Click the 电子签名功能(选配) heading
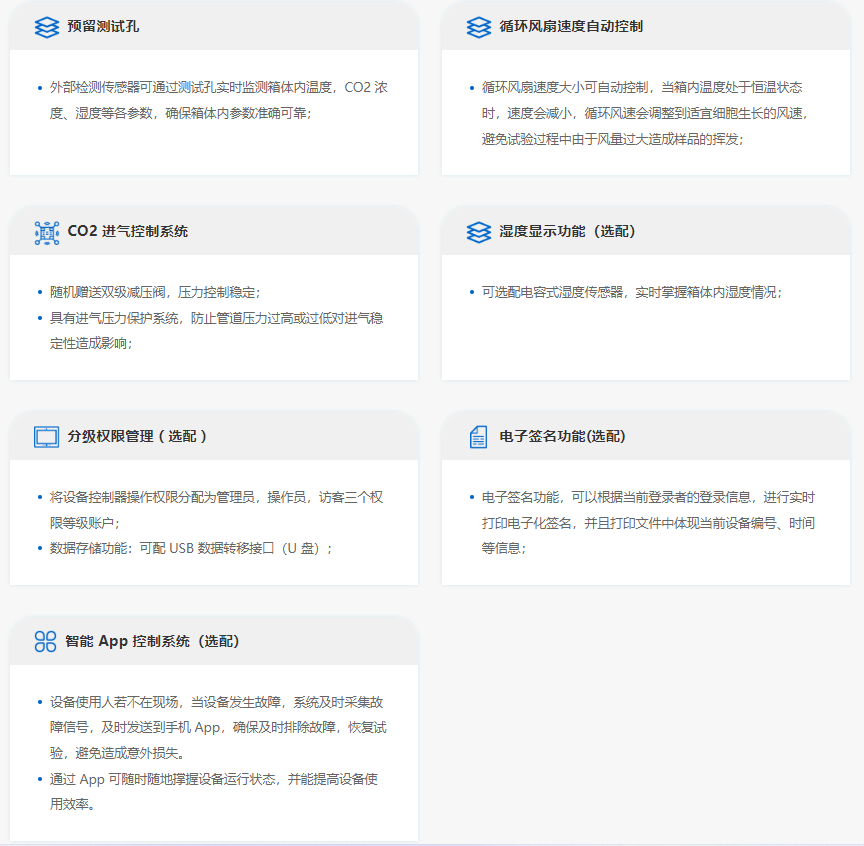 tap(562, 437)
